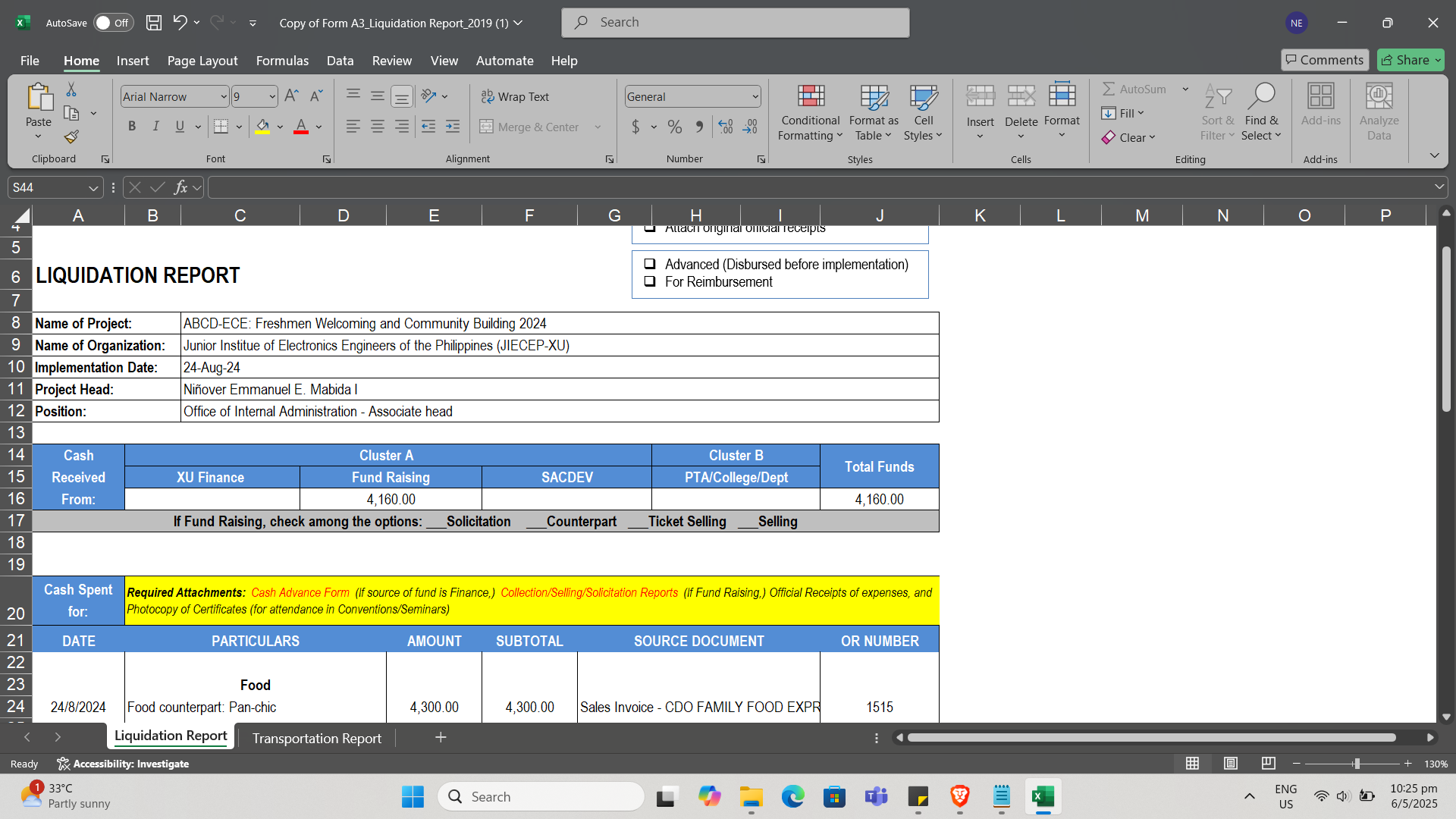Image resolution: width=1456 pixels, height=819 pixels.
Task: Open Transportation Report sheet tab
Action: (317, 738)
